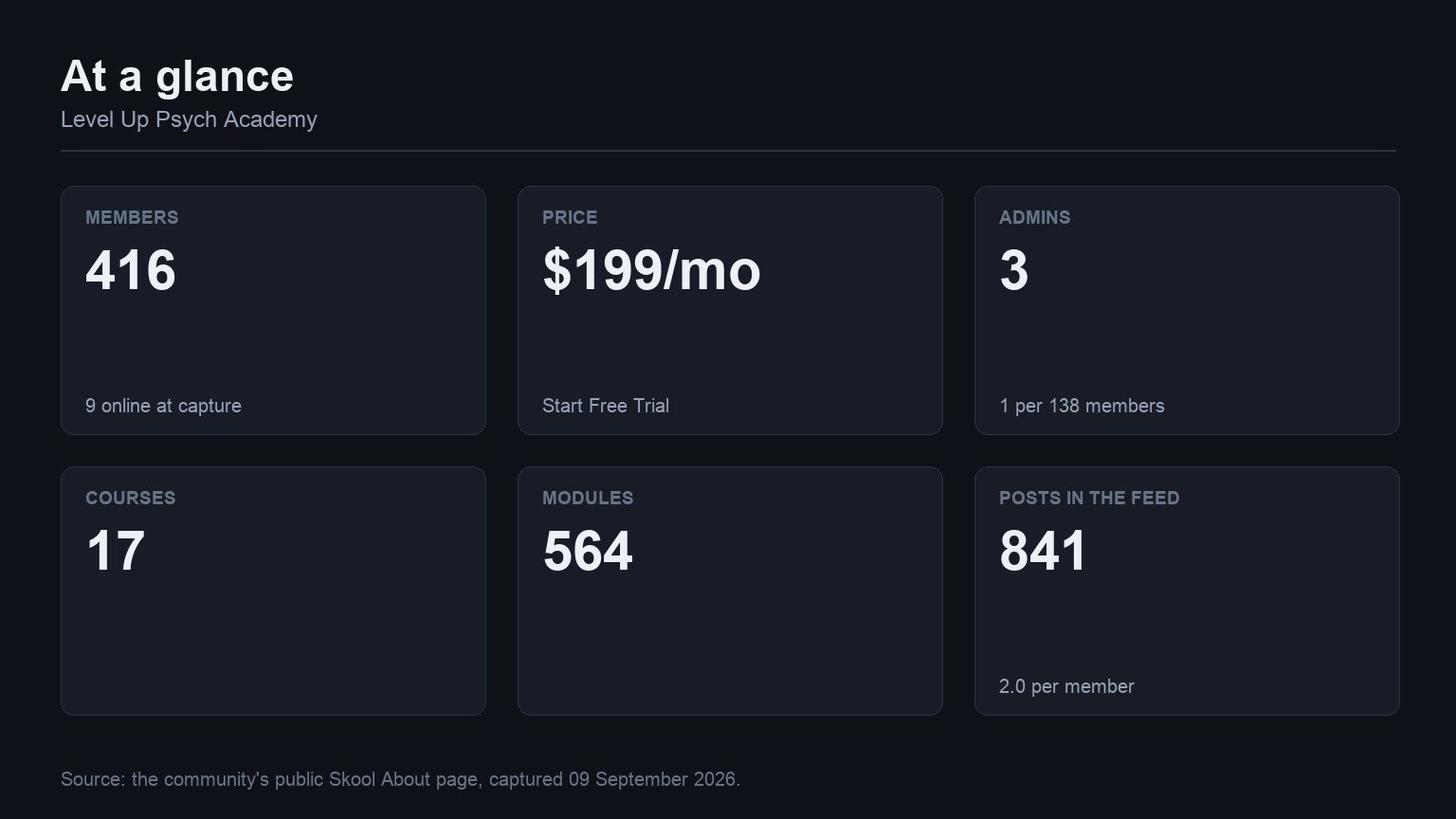Screen dimensions: 1456x819
Task: Open the Admins card showing 3
Action: [x=1187, y=310]
